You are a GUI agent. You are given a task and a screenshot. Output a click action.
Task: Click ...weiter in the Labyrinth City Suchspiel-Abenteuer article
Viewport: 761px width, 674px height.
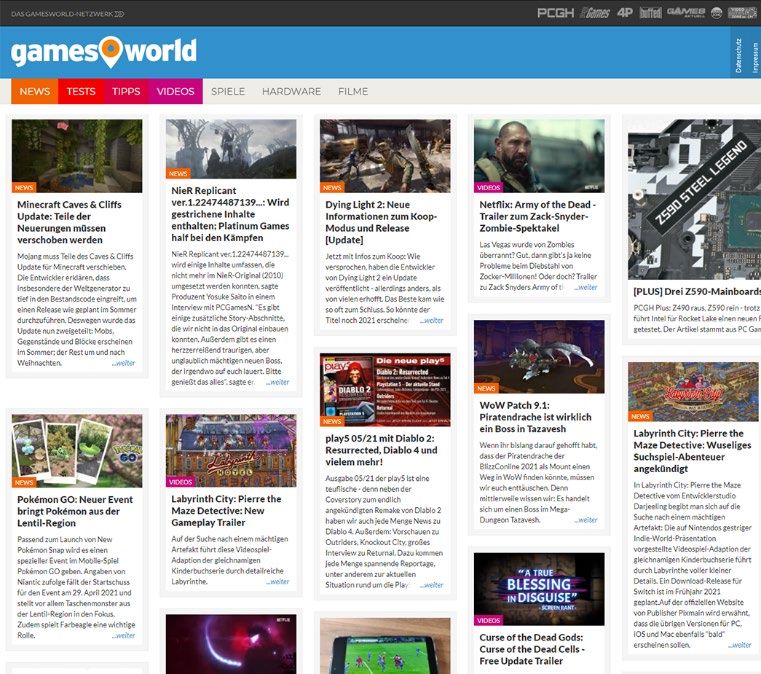[740, 645]
